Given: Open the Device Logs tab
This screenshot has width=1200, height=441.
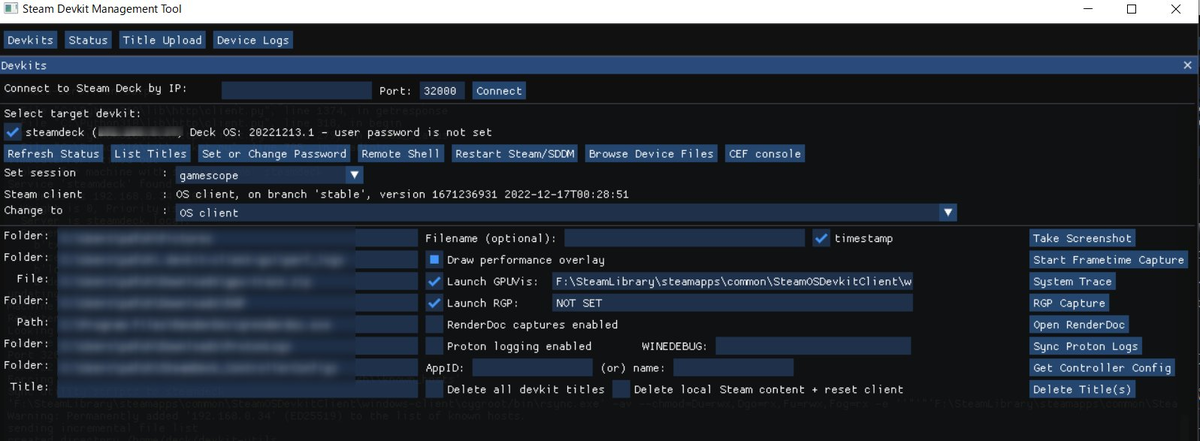Looking at the screenshot, I should (x=253, y=40).
